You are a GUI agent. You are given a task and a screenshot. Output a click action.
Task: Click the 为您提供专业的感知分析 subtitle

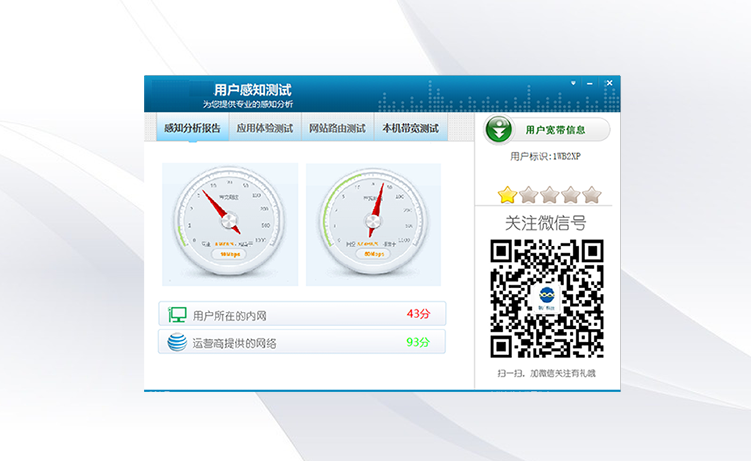click(x=248, y=104)
